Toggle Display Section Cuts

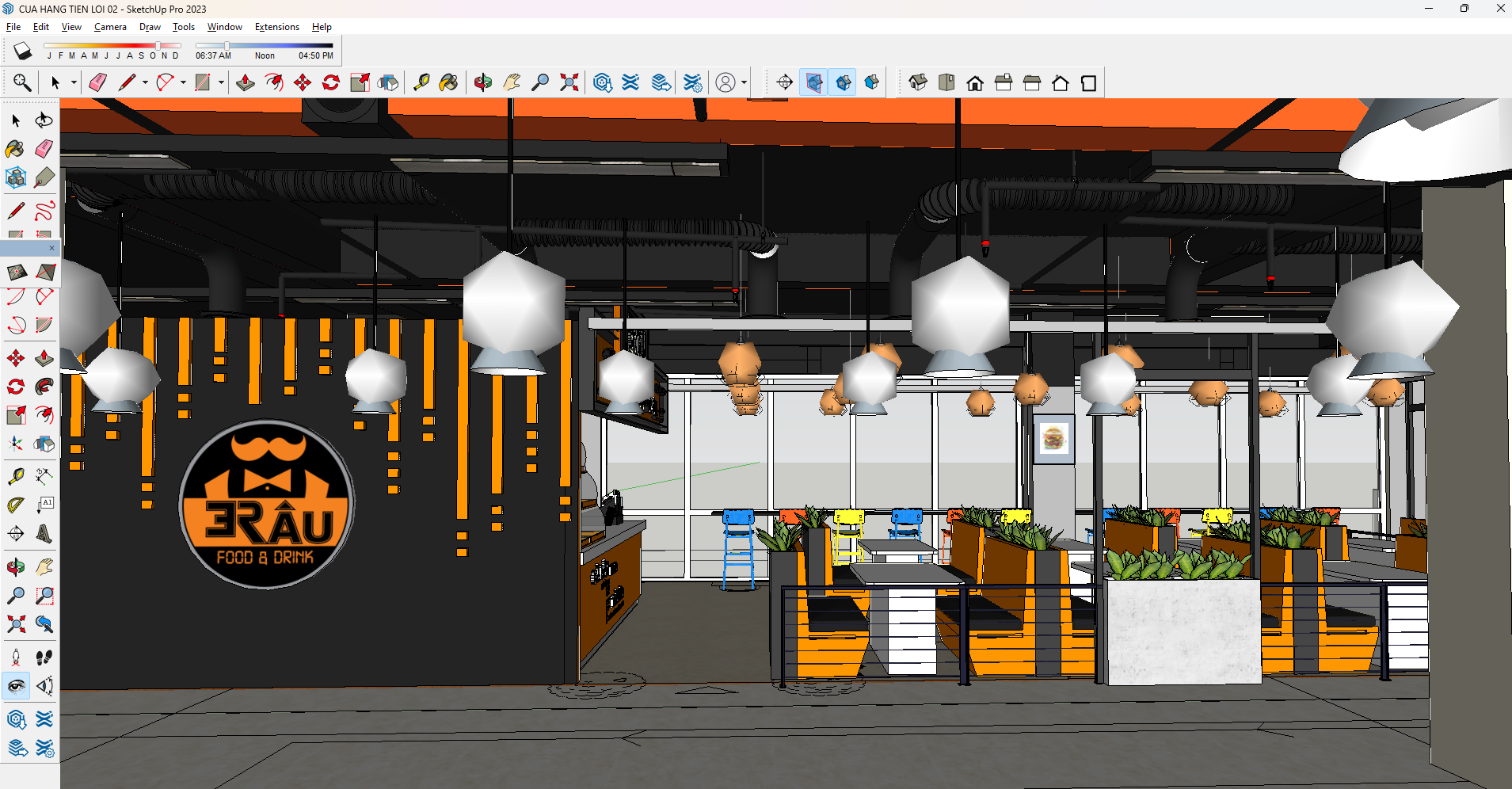tap(844, 82)
